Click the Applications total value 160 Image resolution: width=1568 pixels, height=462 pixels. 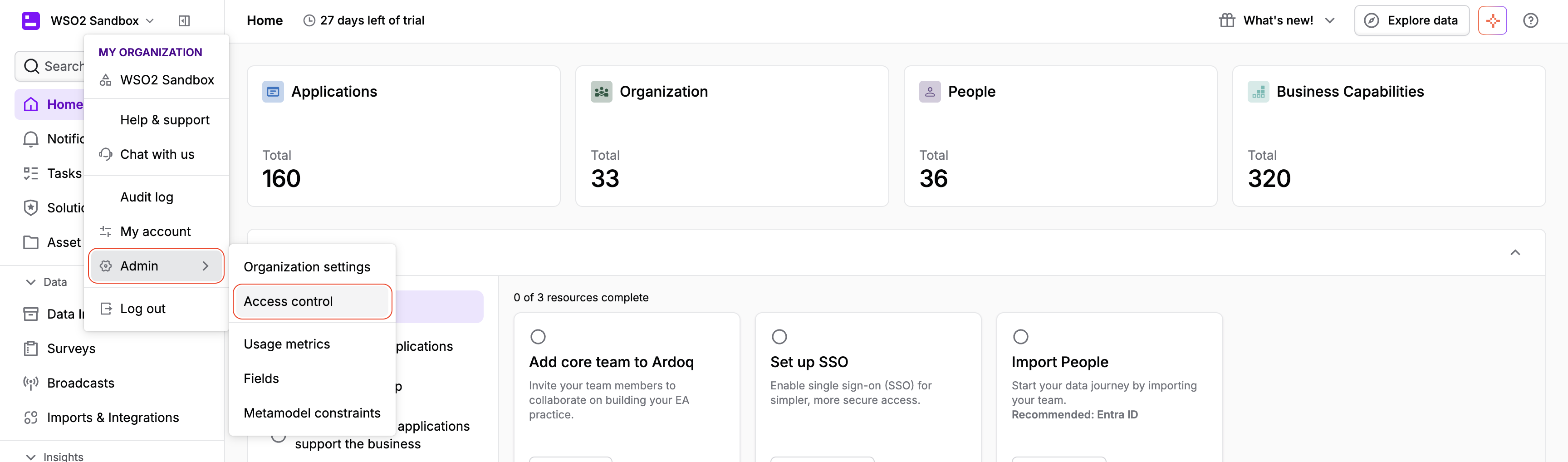(x=281, y=179)
